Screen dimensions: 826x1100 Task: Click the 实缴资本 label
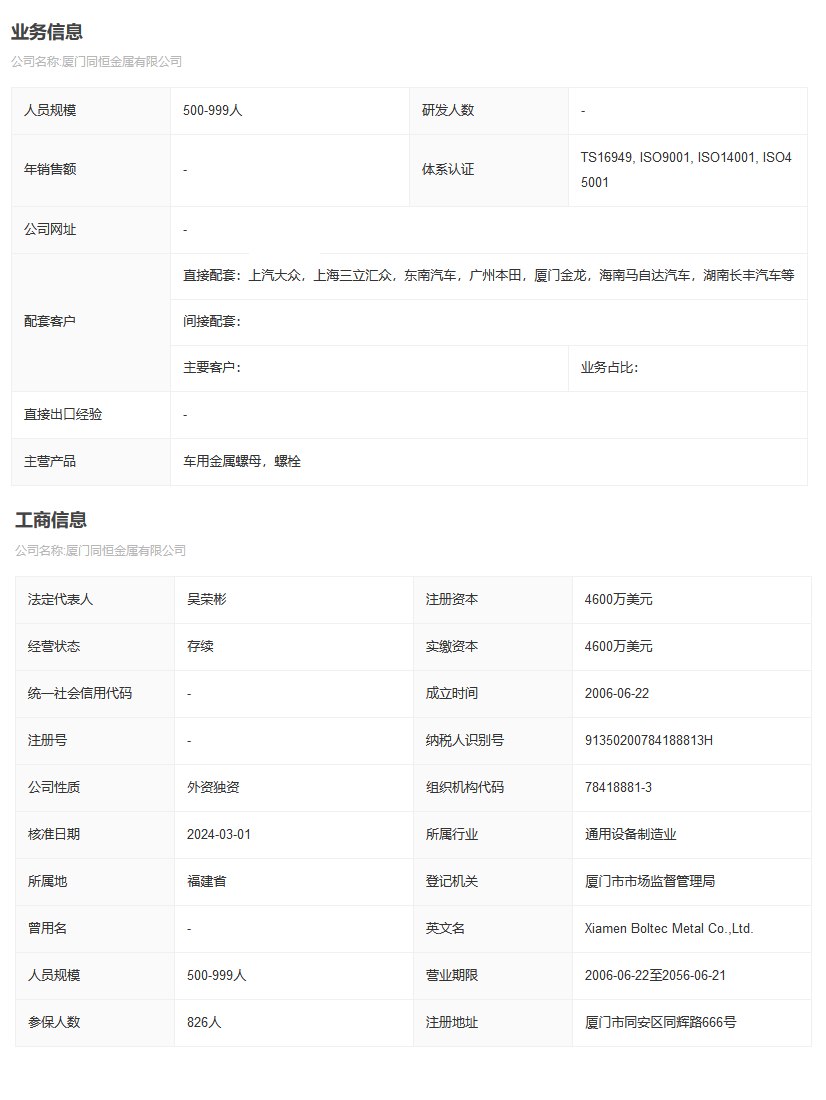[452, 647]
